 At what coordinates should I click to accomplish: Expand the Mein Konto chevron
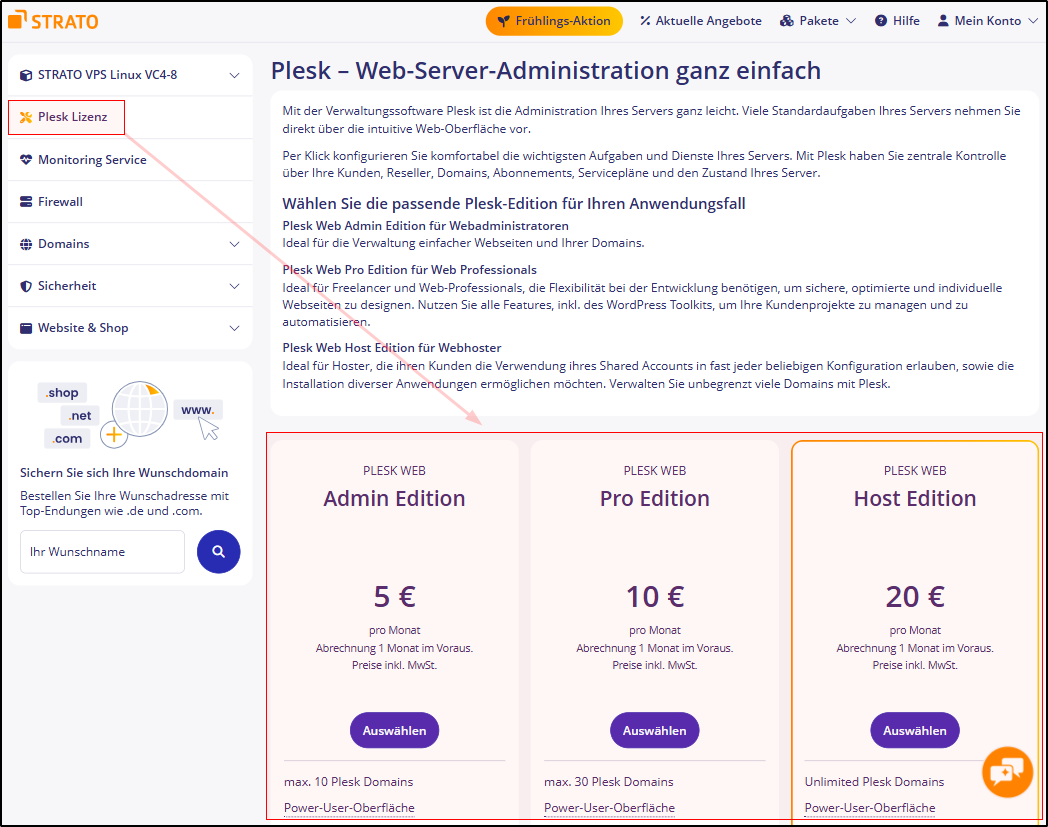pyautogui.click(x=1033, y=21)
